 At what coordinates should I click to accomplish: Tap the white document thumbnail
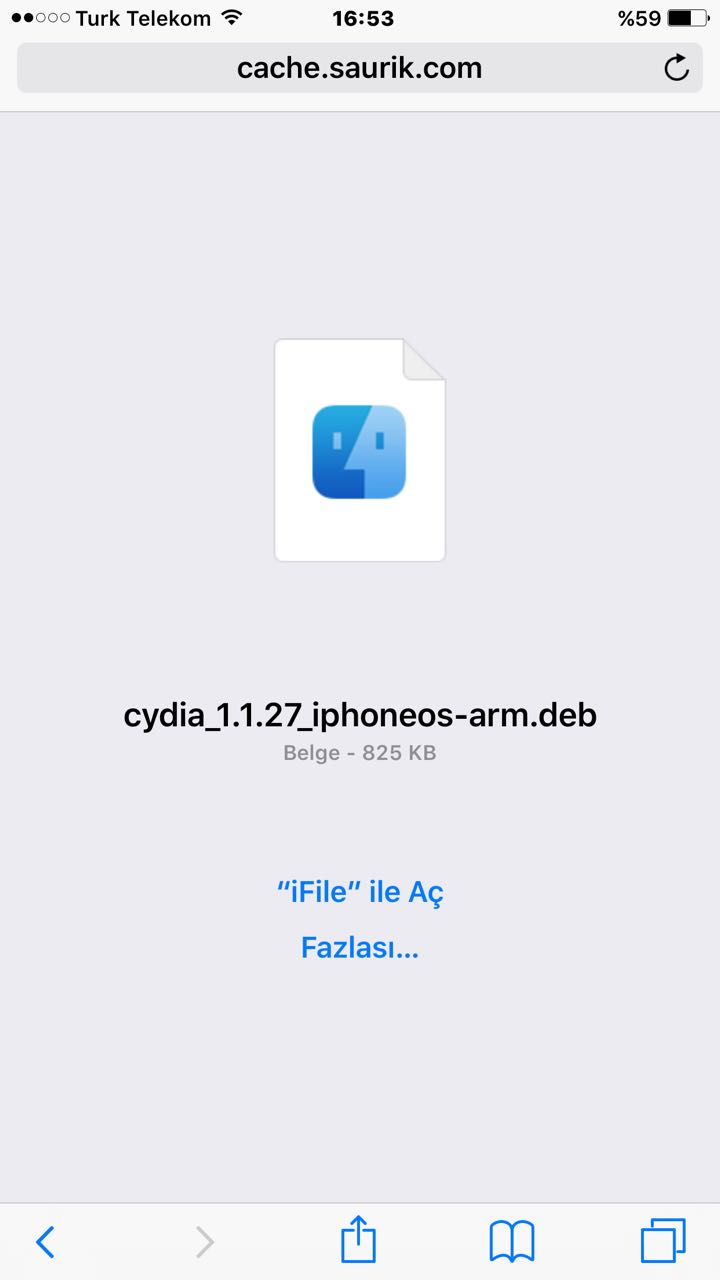point(360,450)
